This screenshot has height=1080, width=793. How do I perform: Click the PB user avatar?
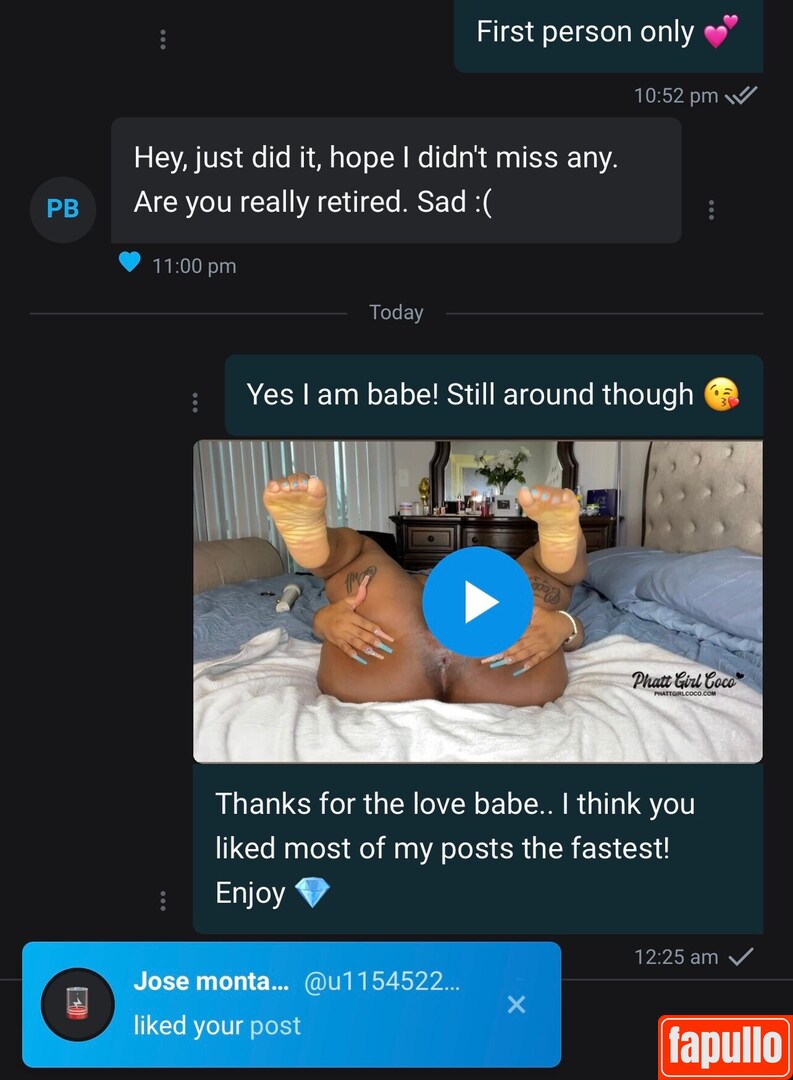coord(63,208)
